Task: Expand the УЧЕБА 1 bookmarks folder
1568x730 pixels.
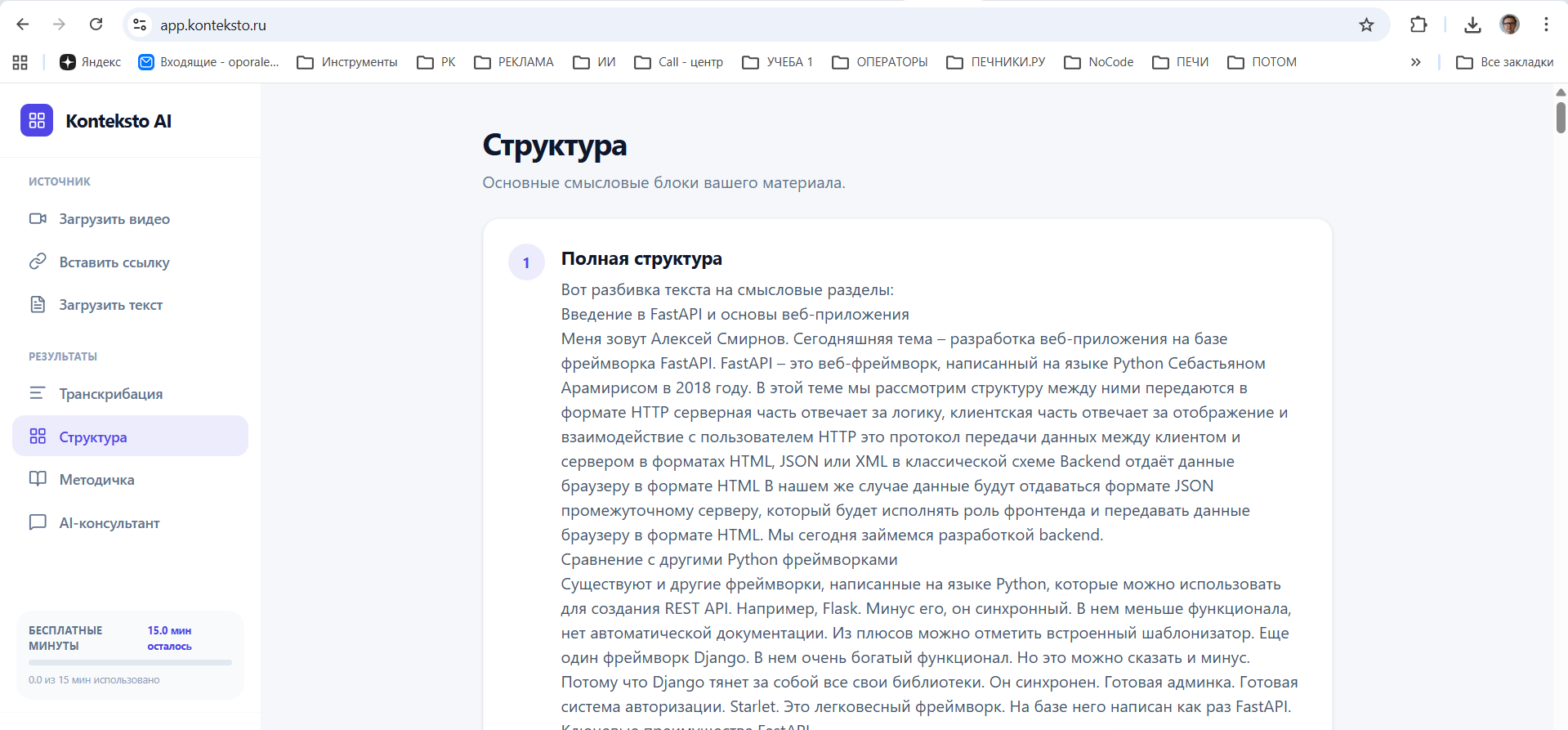Action: pyautogui.click(x=777, y=62)
